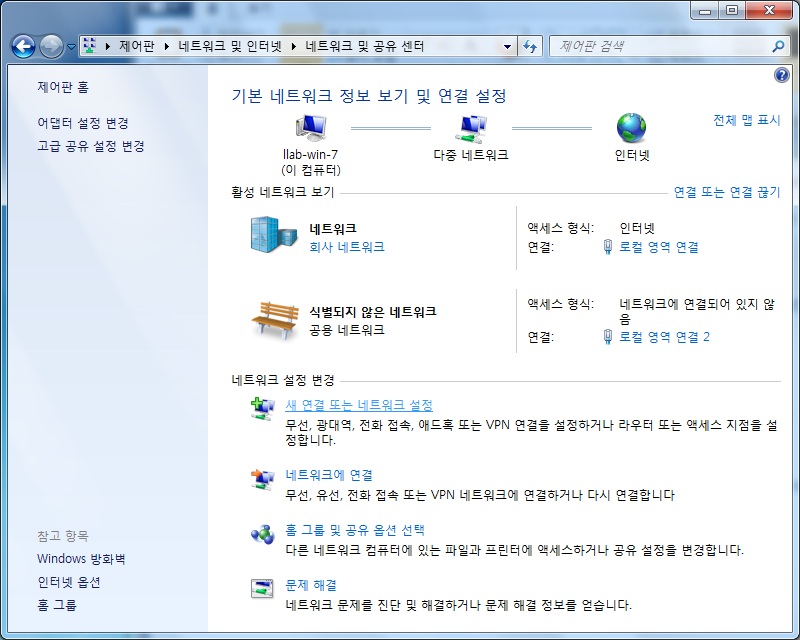Open the recent pages dropdown arrow

(x=71, y=47)
